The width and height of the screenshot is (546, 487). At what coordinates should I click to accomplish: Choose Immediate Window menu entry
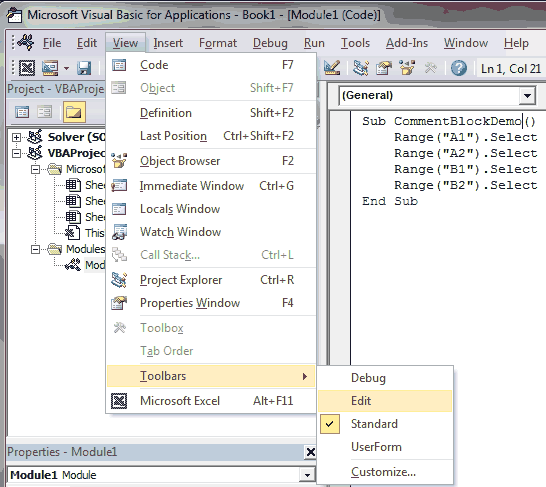(x=211, y=186)
